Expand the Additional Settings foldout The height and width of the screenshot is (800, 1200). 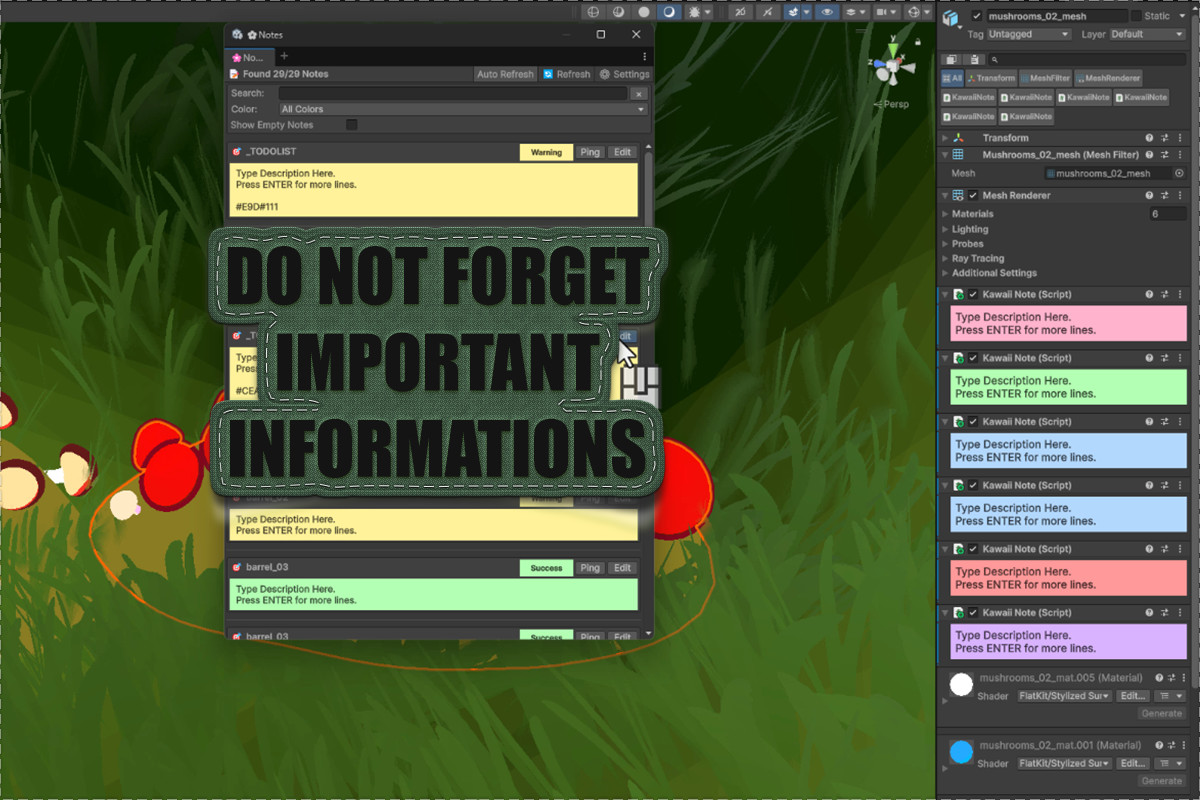pos(946,273)
